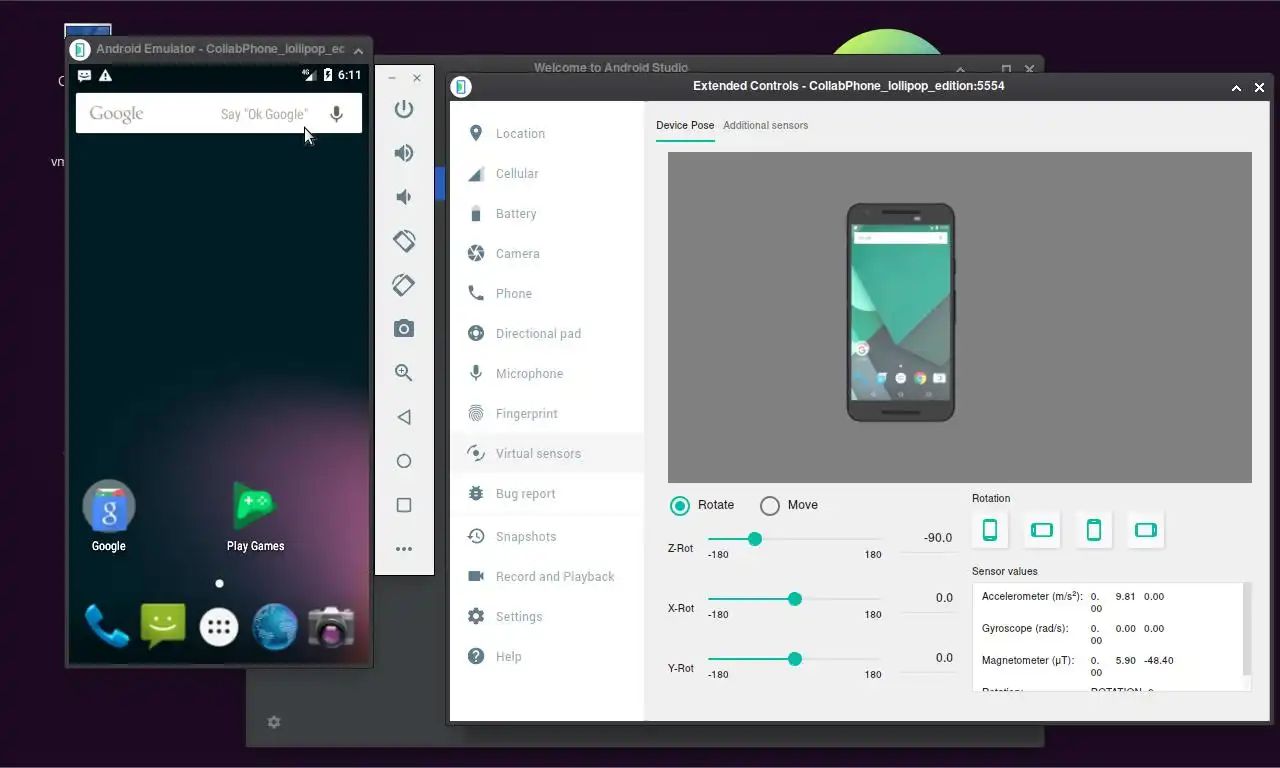Click the Sensor values scrollbar
Screen dimensions: 1280x768
[x=1247, y=630]
